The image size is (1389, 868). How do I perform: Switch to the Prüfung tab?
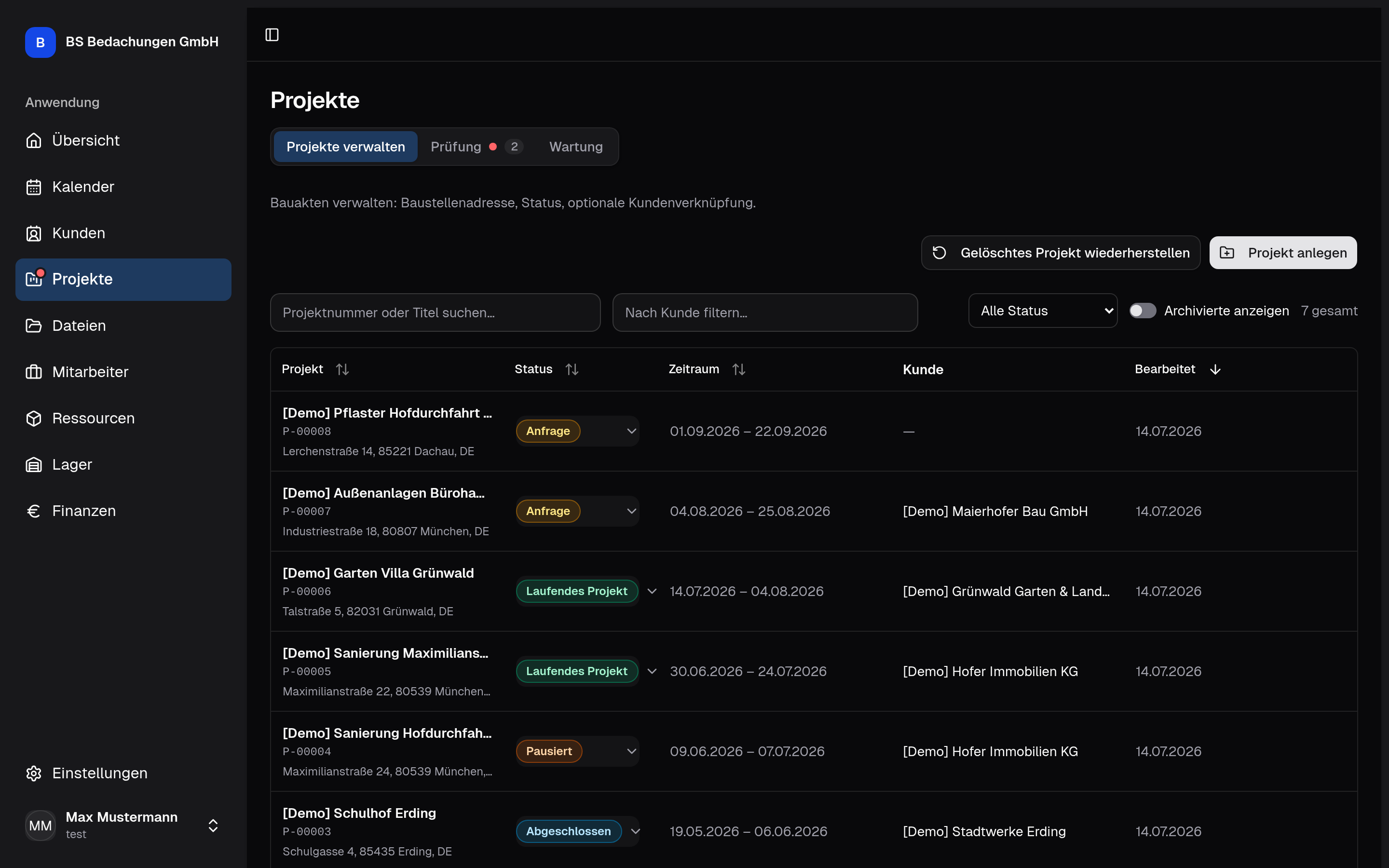coord(477,147)
